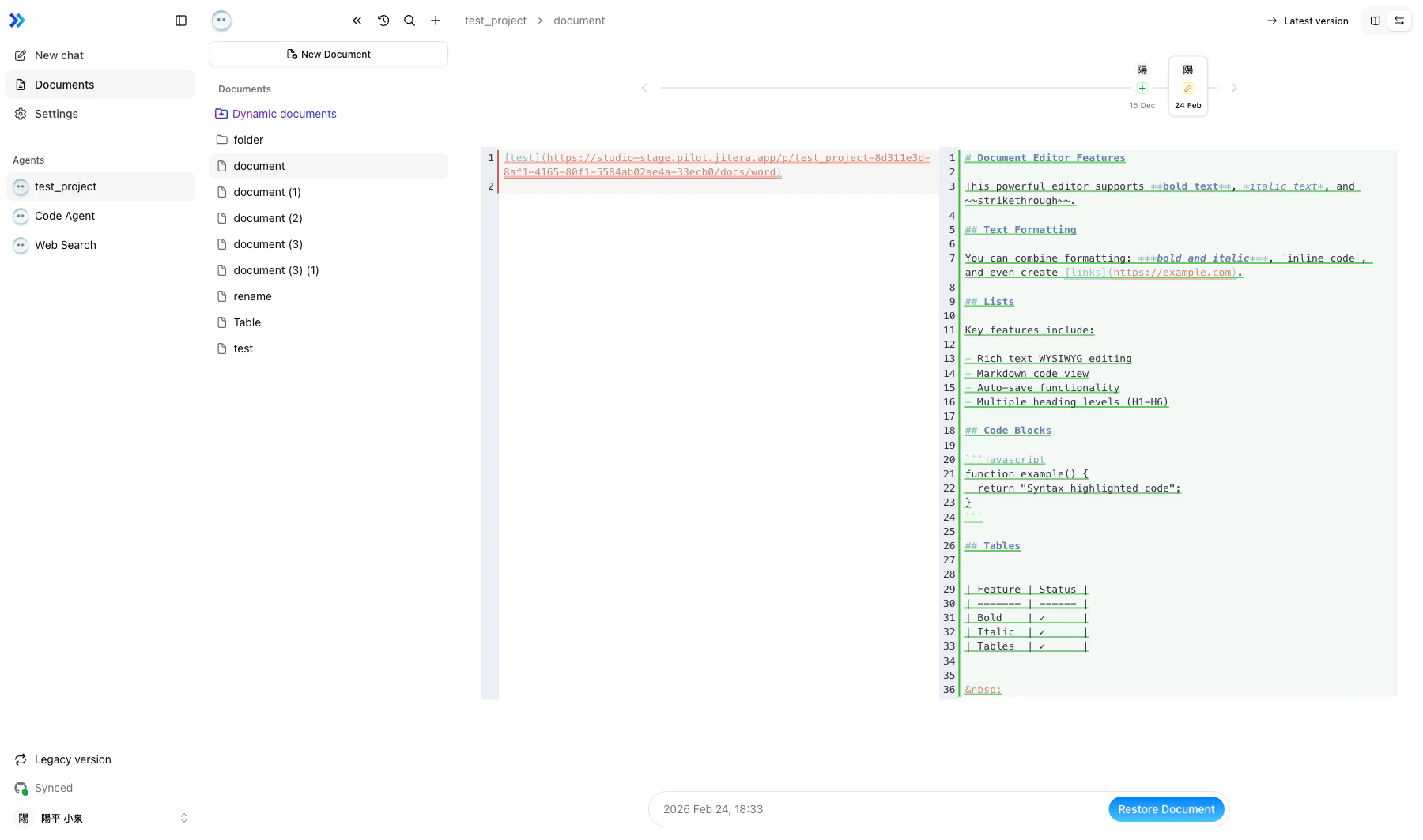Click the 'Key features include:' line
The image size is (1423, 840).
pyautogui.click(x=1029, y=330)
